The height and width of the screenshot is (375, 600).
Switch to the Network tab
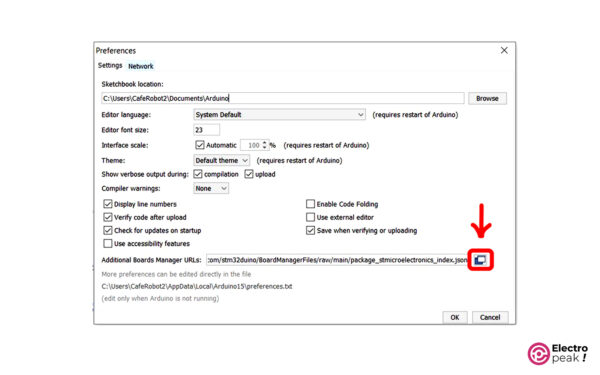coord(140,66)
